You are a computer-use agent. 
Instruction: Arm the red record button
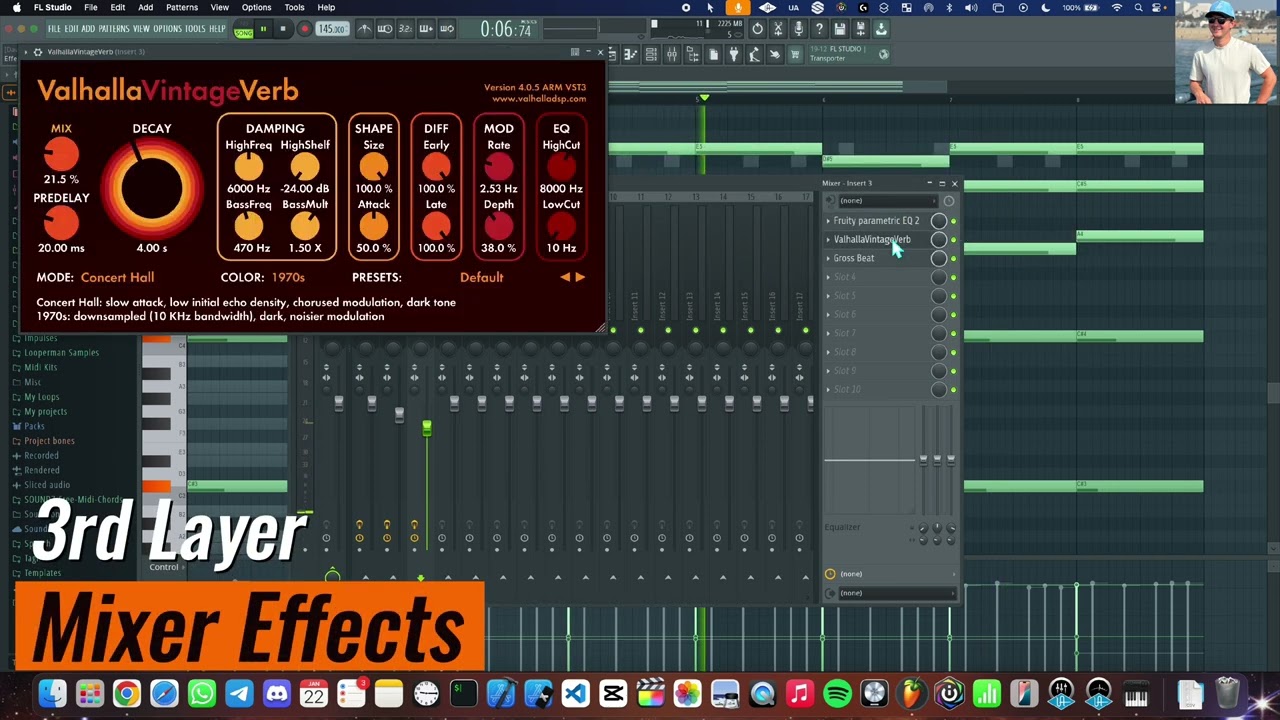[304, 29]
